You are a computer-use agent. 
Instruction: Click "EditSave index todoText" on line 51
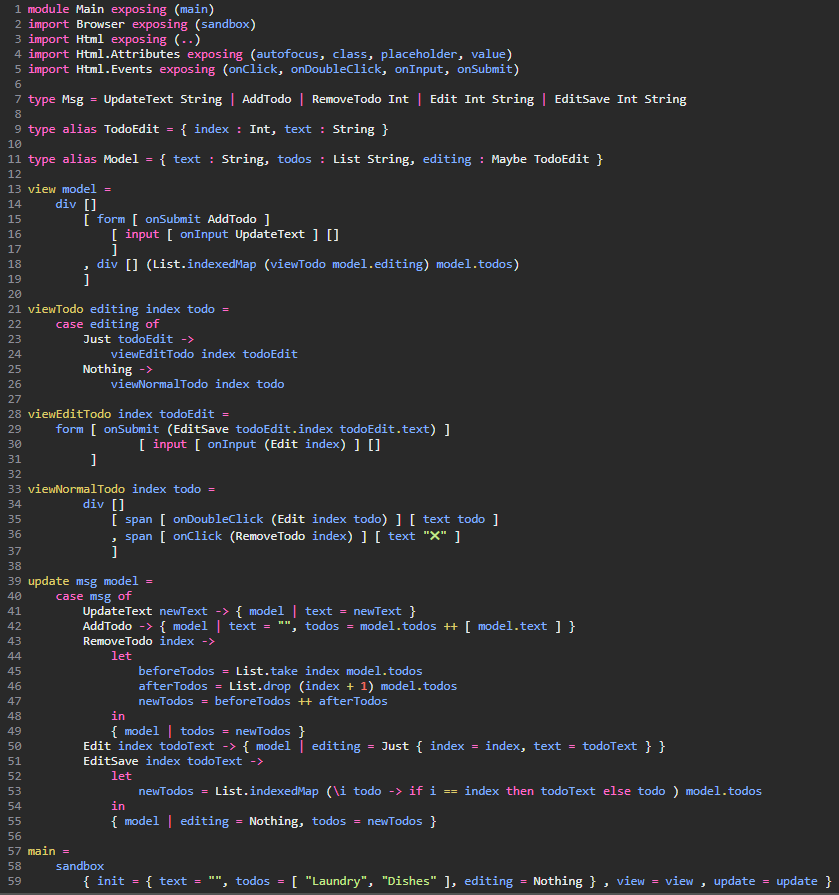pos(163,761)
